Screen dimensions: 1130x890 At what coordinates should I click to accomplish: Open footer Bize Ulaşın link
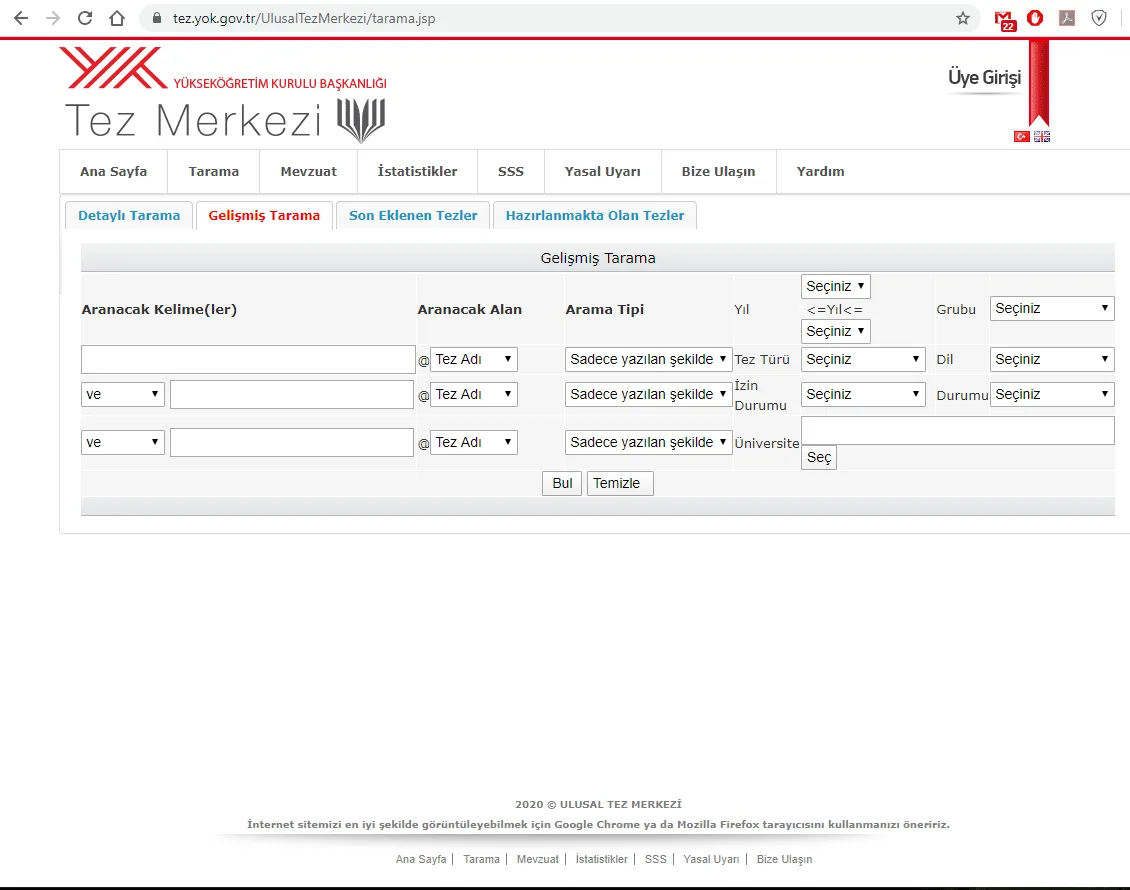click(784, 859)
